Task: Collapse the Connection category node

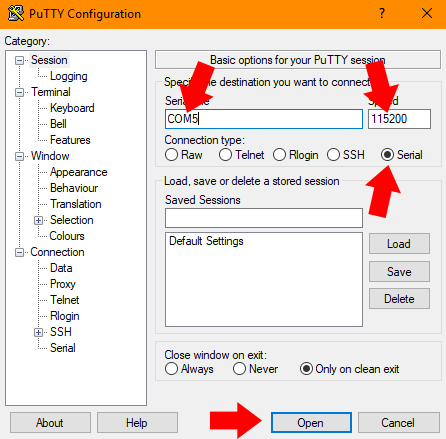Action: pos(20,252)
